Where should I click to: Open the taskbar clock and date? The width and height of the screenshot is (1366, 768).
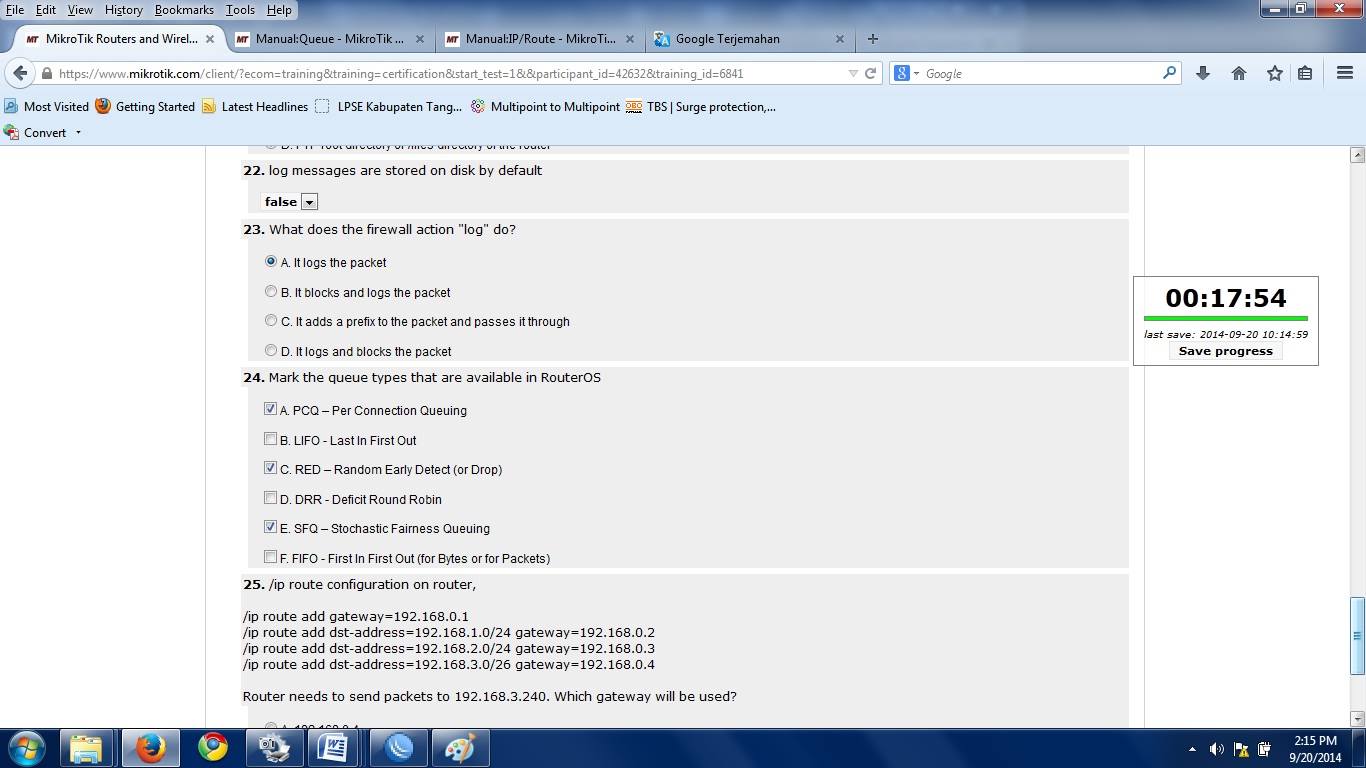pyautogui.click(x=1315, y=749)
